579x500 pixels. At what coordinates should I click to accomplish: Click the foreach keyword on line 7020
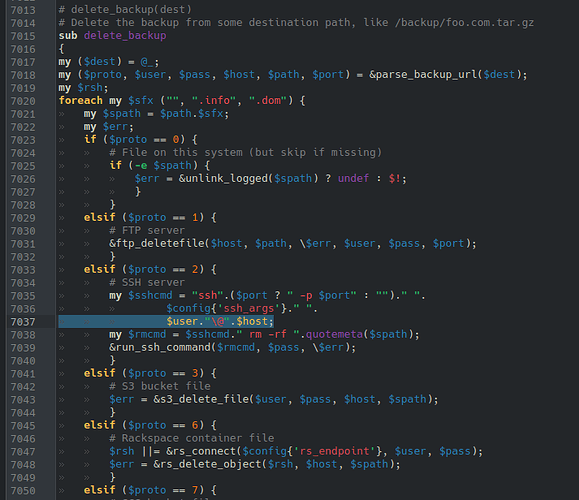point(80,100)
